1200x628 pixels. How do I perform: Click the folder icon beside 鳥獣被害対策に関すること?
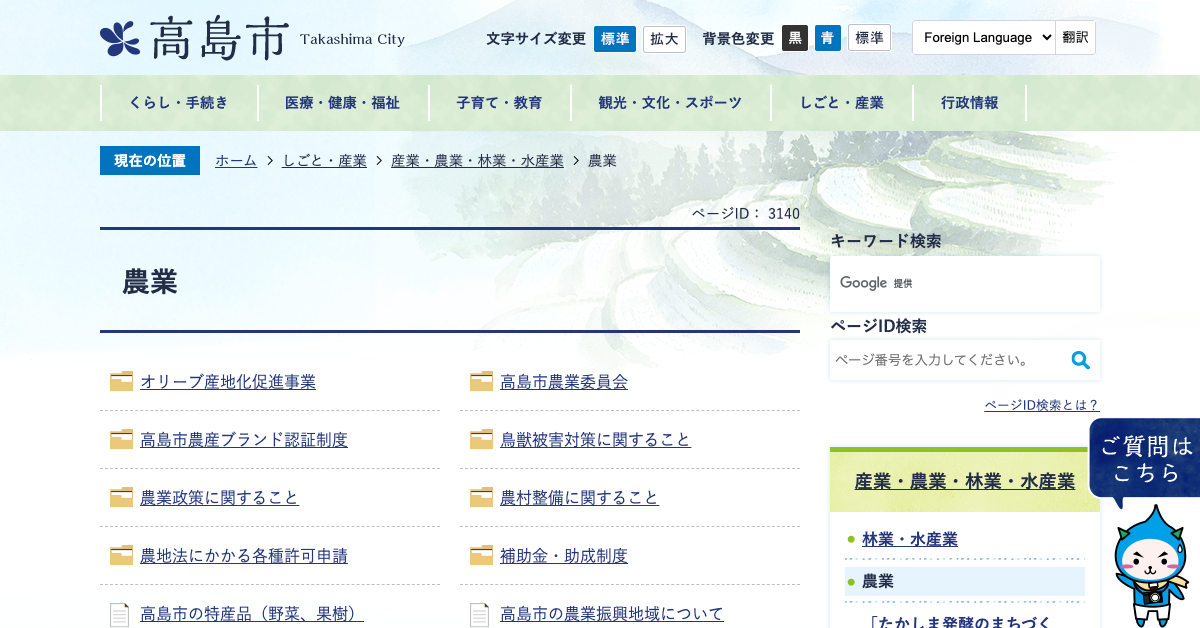(481, 439)
